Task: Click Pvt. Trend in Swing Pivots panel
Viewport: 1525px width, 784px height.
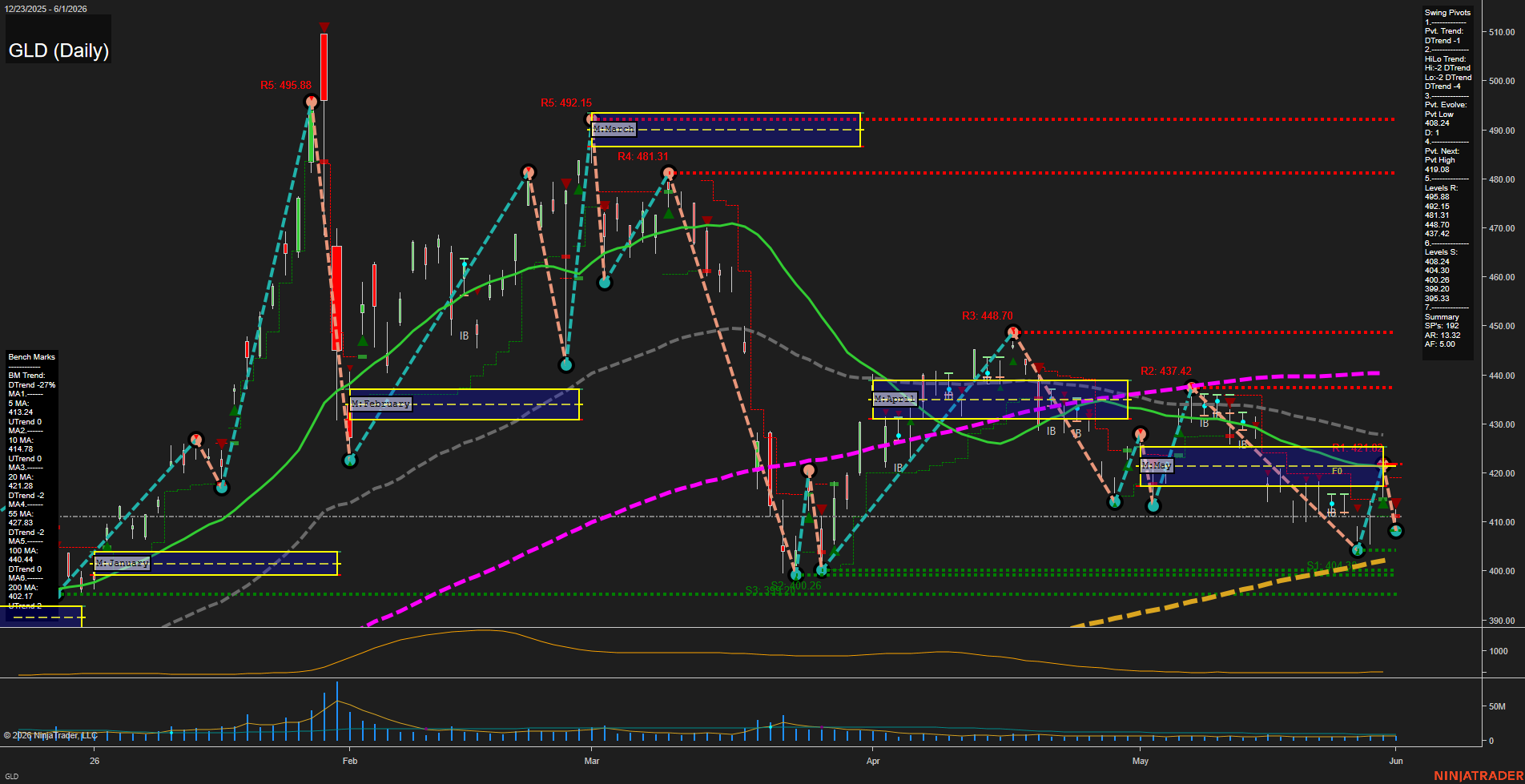Action: pos(1444,31)
